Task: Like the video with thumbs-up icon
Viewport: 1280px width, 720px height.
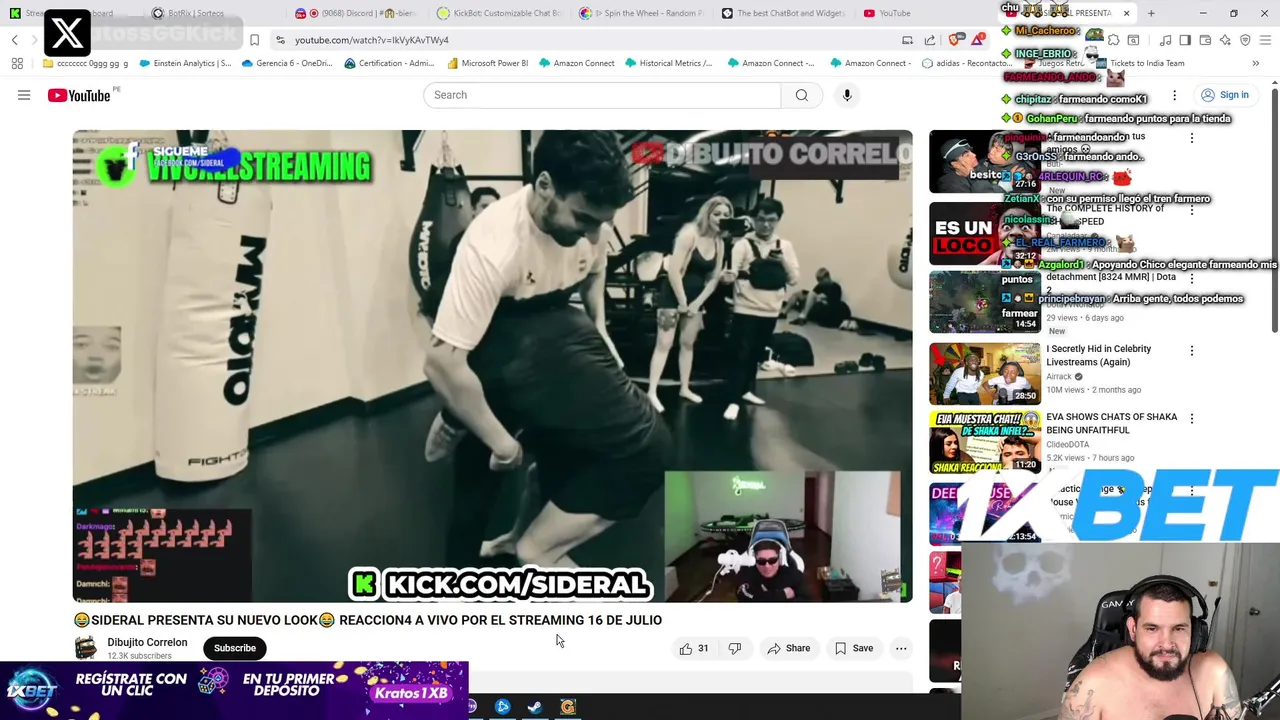Action: (x=694, y=648)
